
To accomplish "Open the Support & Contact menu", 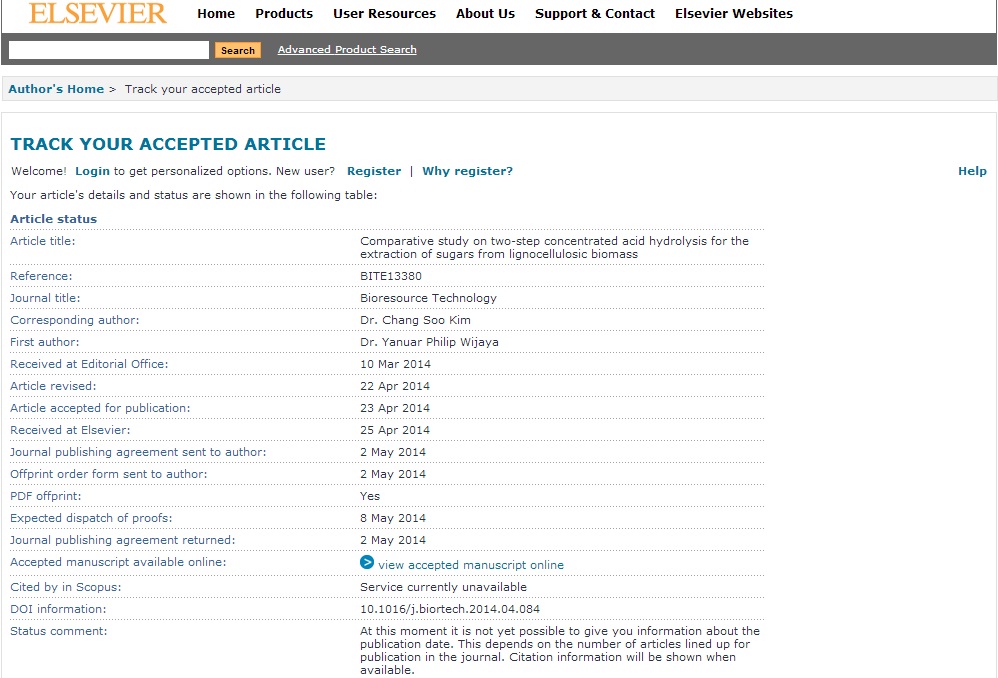I will tap(595, 14).
